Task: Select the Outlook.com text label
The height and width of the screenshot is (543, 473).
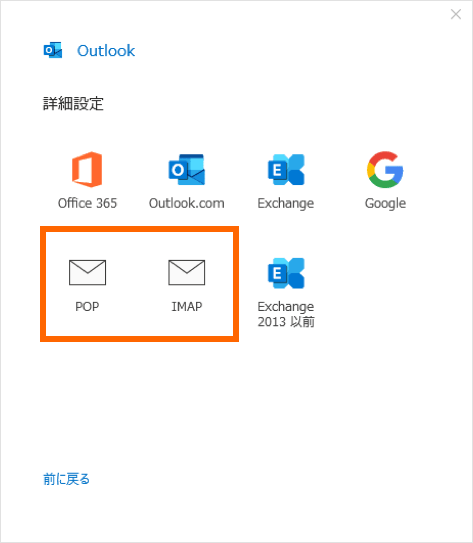Action: pos(187,203)
